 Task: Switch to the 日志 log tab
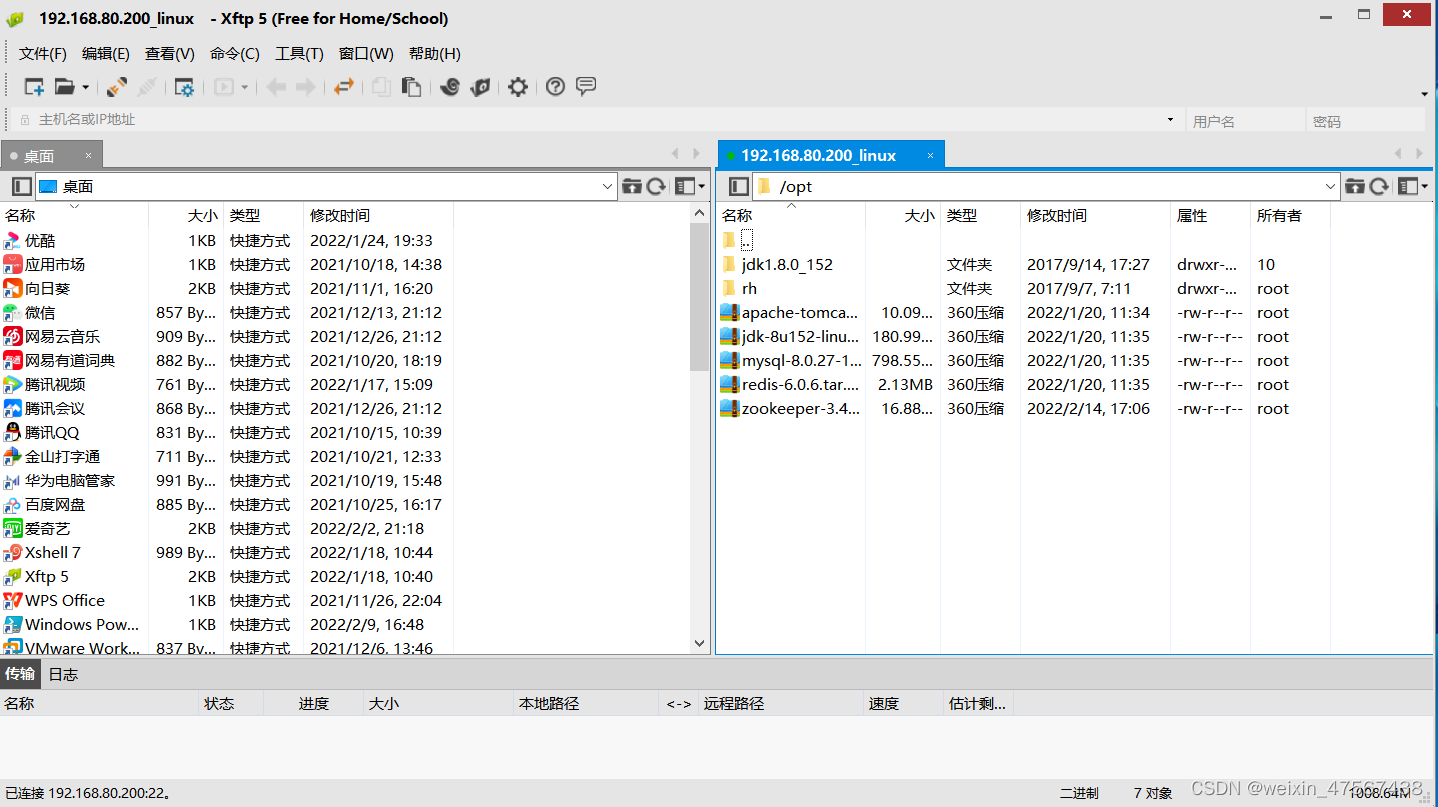click(x=63, y=674)
